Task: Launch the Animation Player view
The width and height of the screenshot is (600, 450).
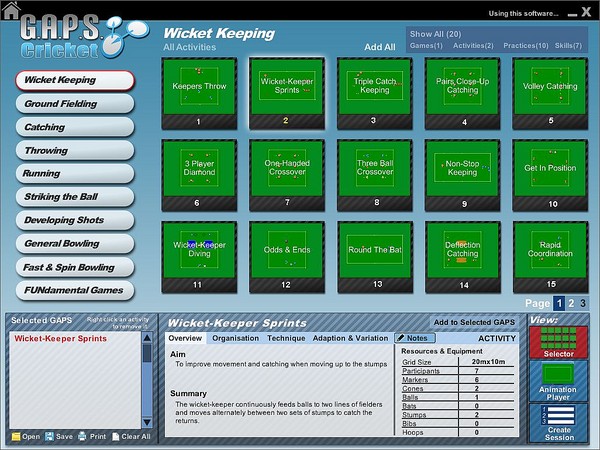Action: 557,382
